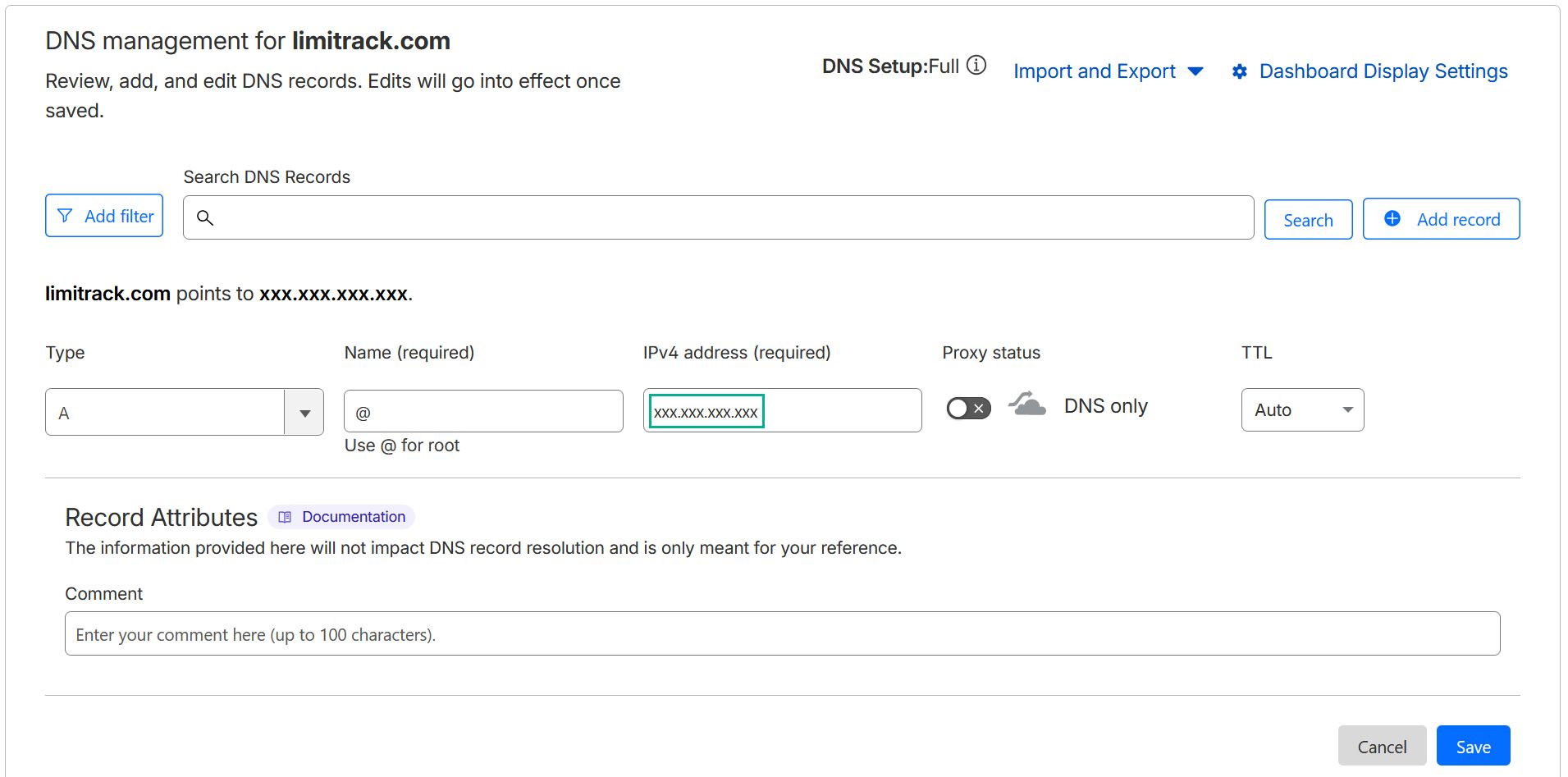Image resolution: width=1568 pixels, height=777 pixels.
Task: Click the funnel filter icon
Action: pos(65,216)
